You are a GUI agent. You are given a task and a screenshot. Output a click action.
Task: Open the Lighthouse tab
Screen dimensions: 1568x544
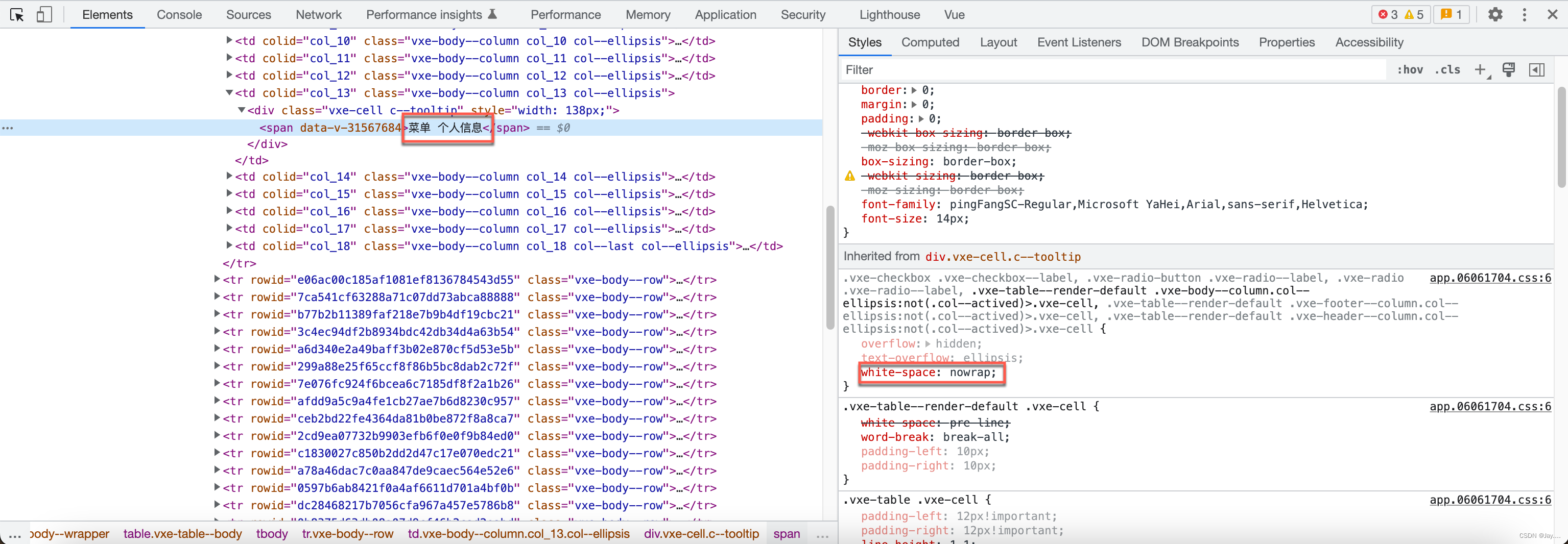[x=889, y=15]
